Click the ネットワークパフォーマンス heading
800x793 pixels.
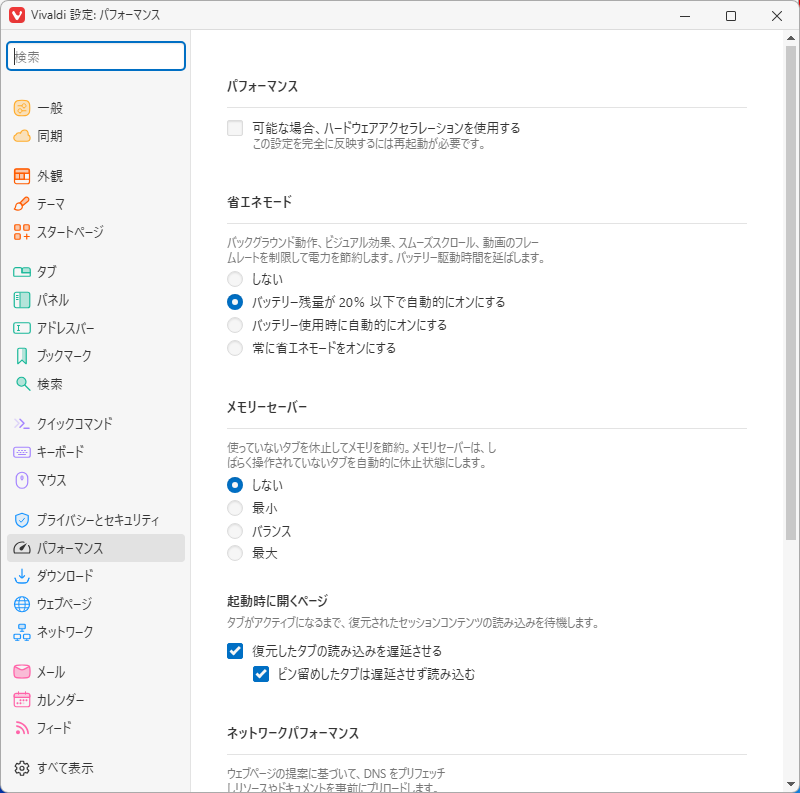click(293, 733)
